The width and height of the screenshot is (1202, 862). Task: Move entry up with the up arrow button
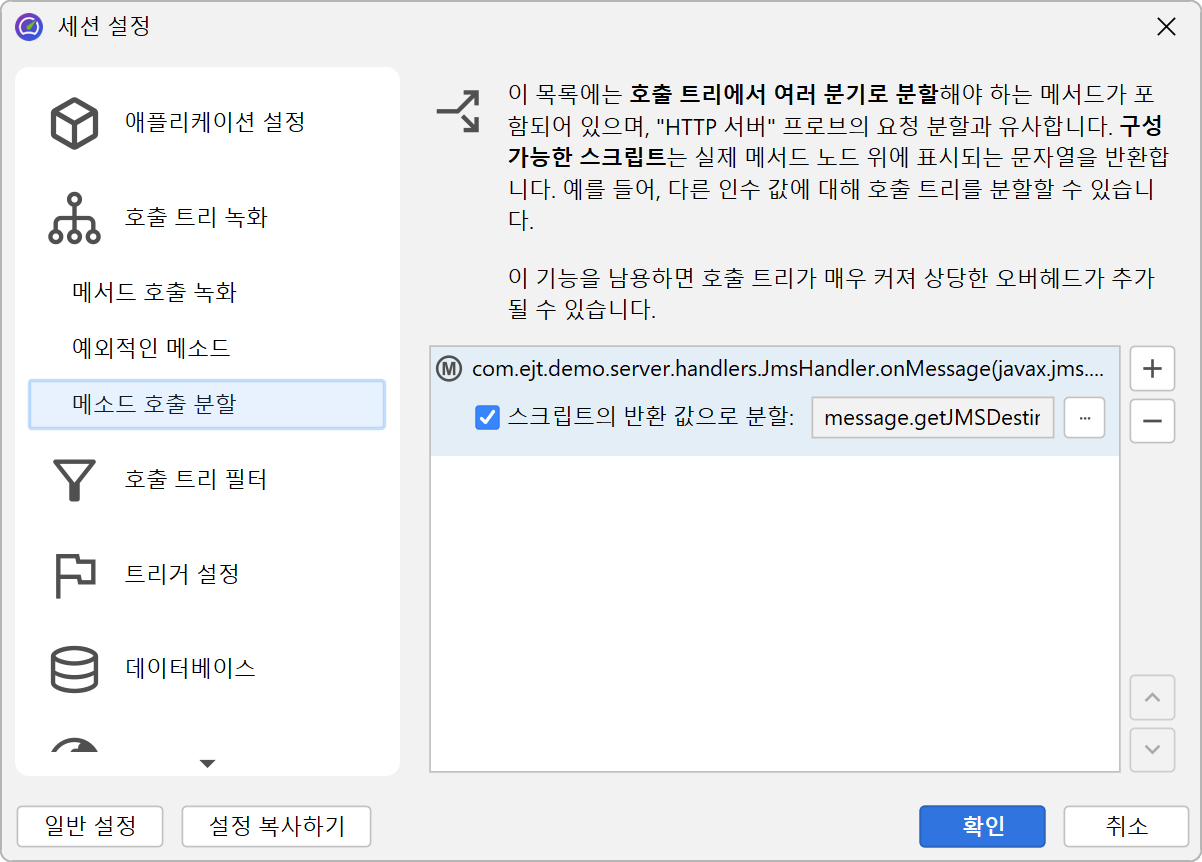pyautogui.click(x=1152, y=697)
